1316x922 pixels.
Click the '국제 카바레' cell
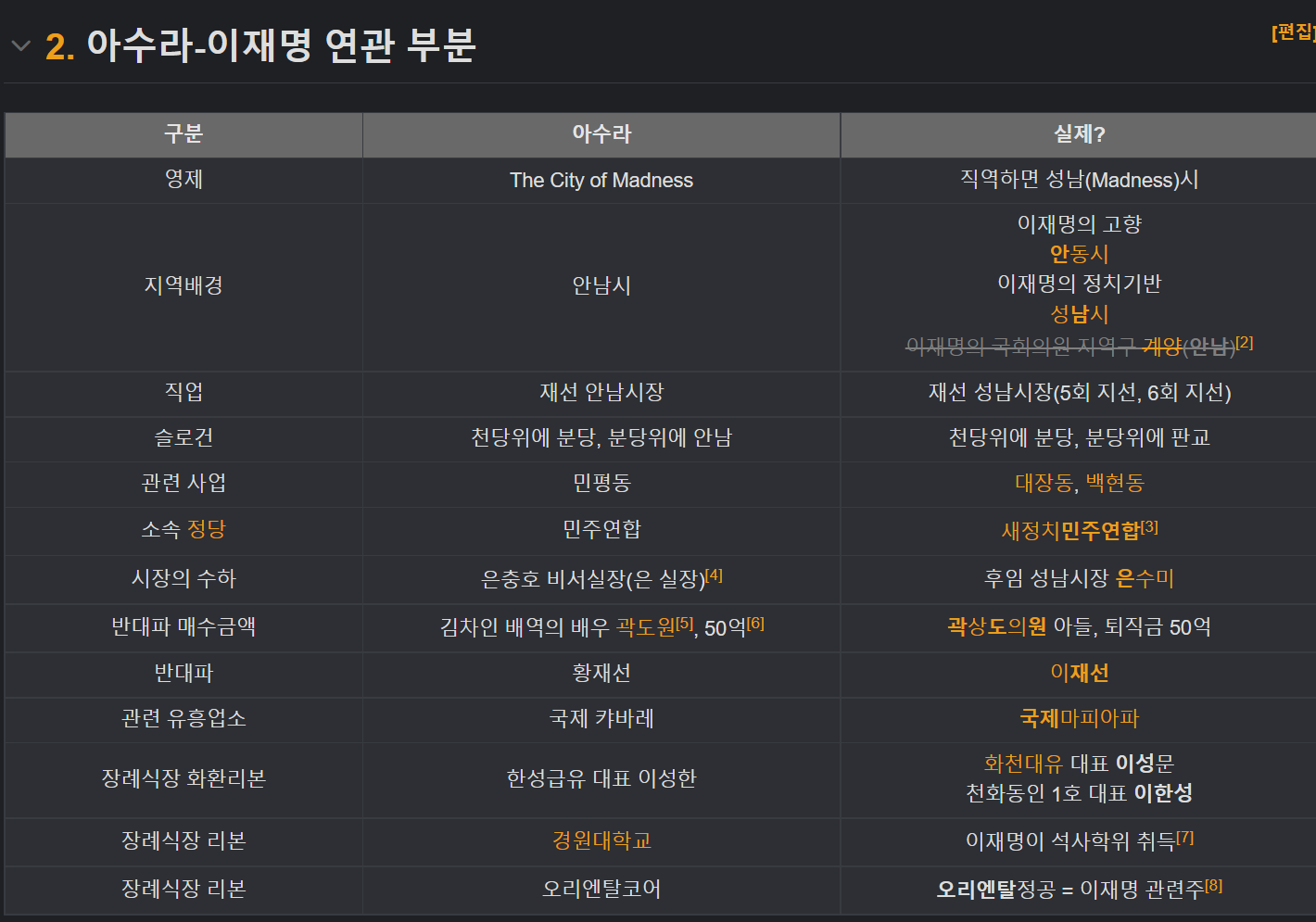coord(601,719)
